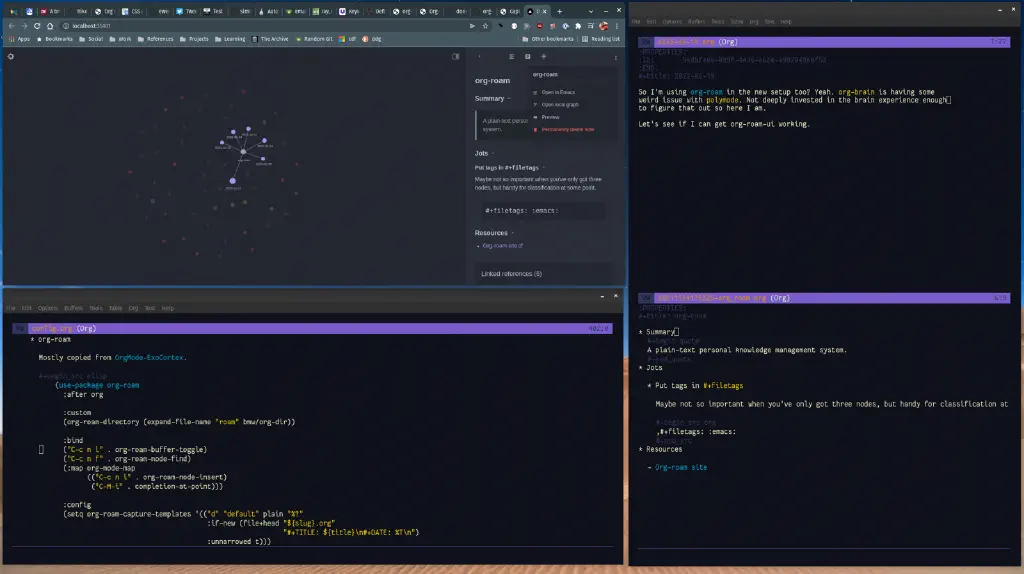This screenshot has width=1024, height=574.
Task: Switch to the Twitter browser tab
Action: (186, 11)
